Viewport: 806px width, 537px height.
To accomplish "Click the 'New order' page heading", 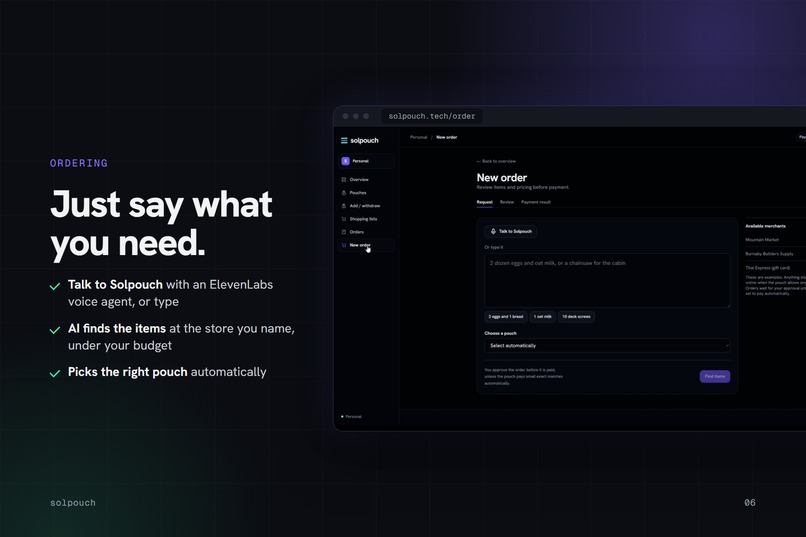I will (502, 178).
